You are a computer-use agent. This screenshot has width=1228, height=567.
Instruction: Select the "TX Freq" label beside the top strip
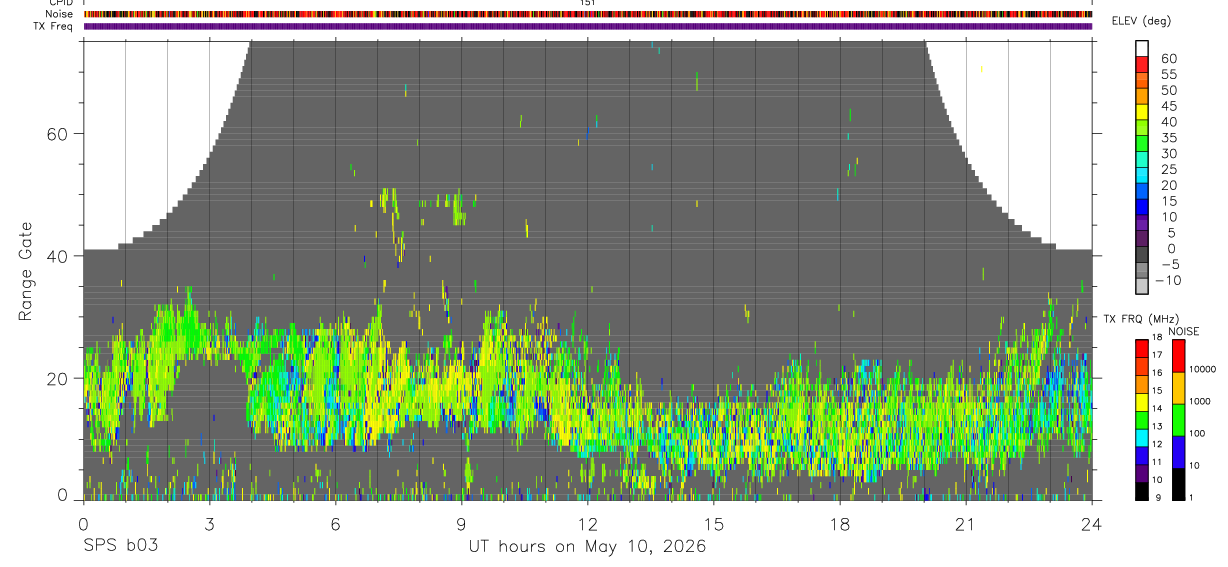point(55,26)
